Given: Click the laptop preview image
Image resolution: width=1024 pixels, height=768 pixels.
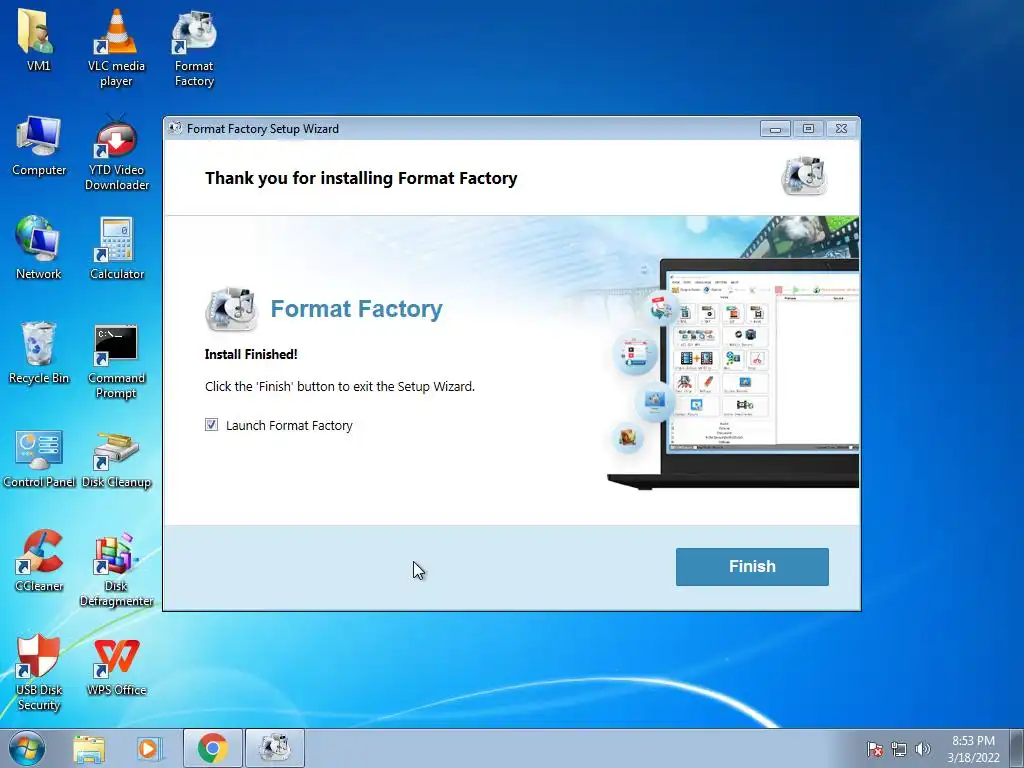Looking at the screenshot, I should pyautogui.click(x=731, y=372).
